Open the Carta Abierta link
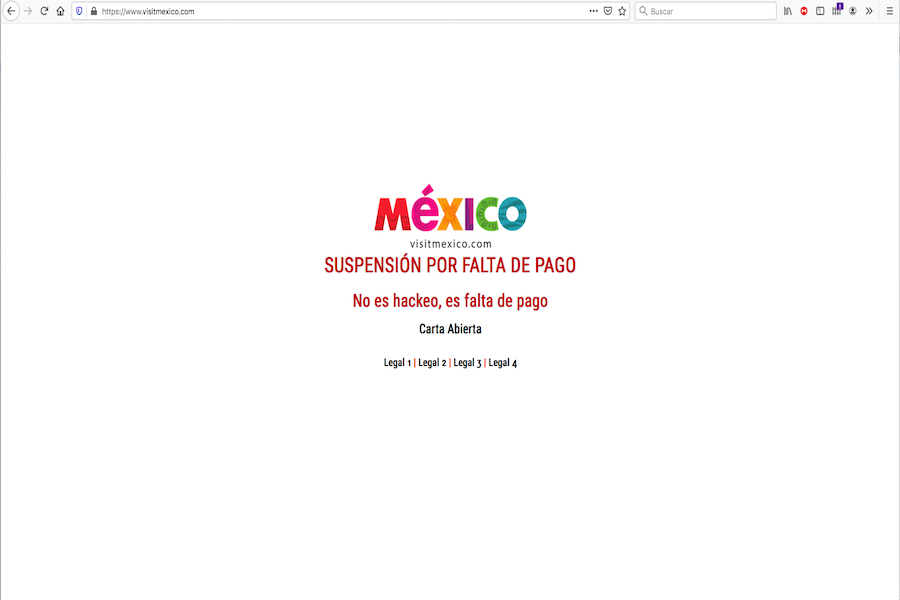Screen dimensions: 900x600 450,329
